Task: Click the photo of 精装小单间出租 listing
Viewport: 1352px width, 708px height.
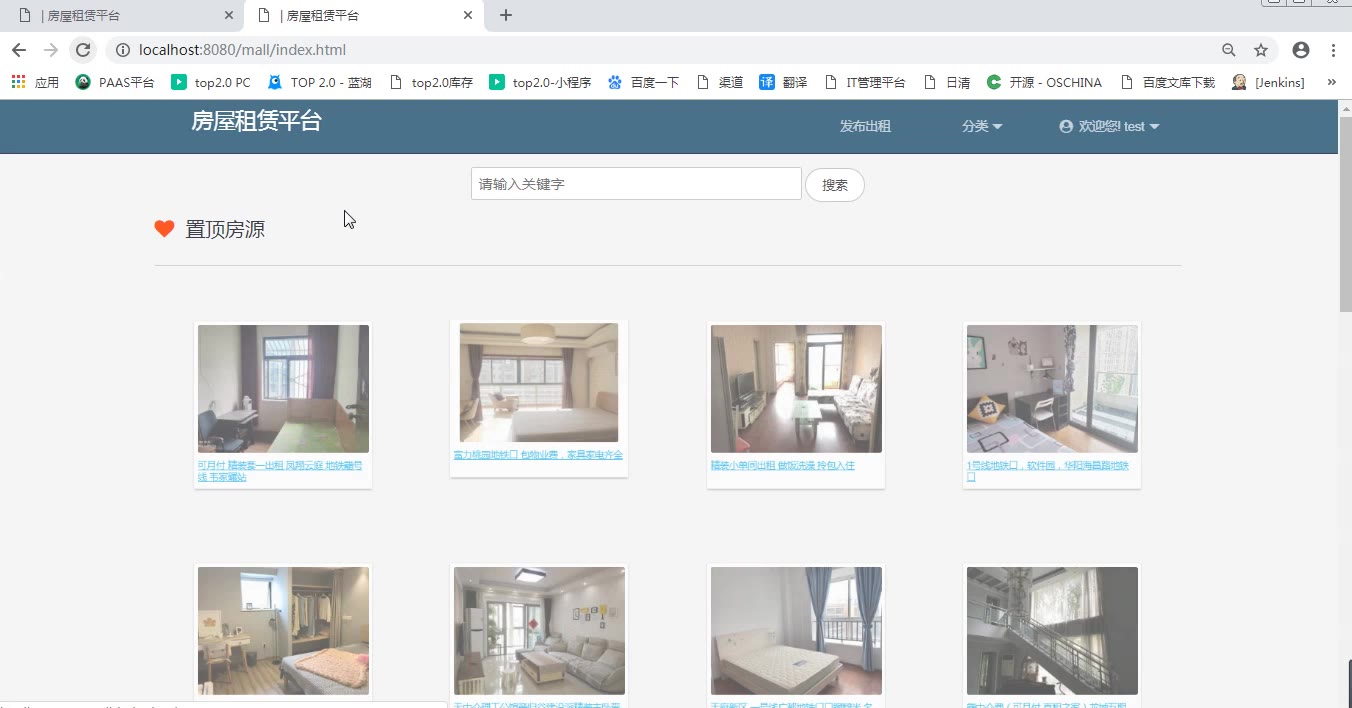Action: click(796, 389)
